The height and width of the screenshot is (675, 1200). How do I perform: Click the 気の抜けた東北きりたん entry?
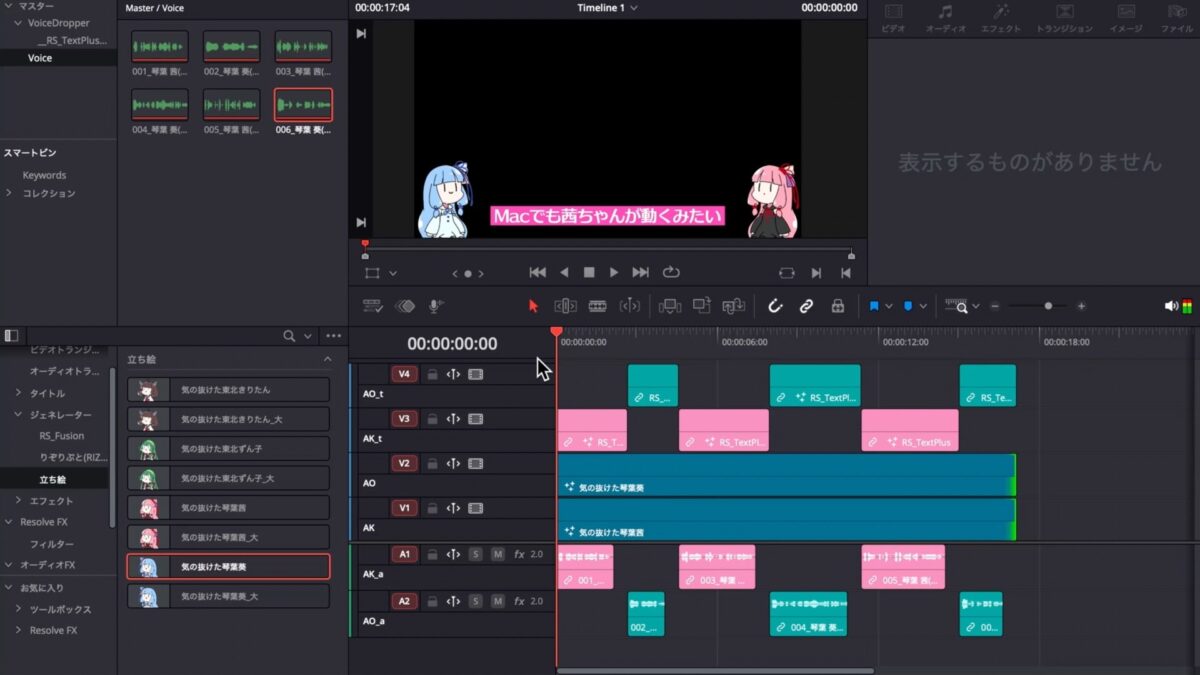pos(228,389)
